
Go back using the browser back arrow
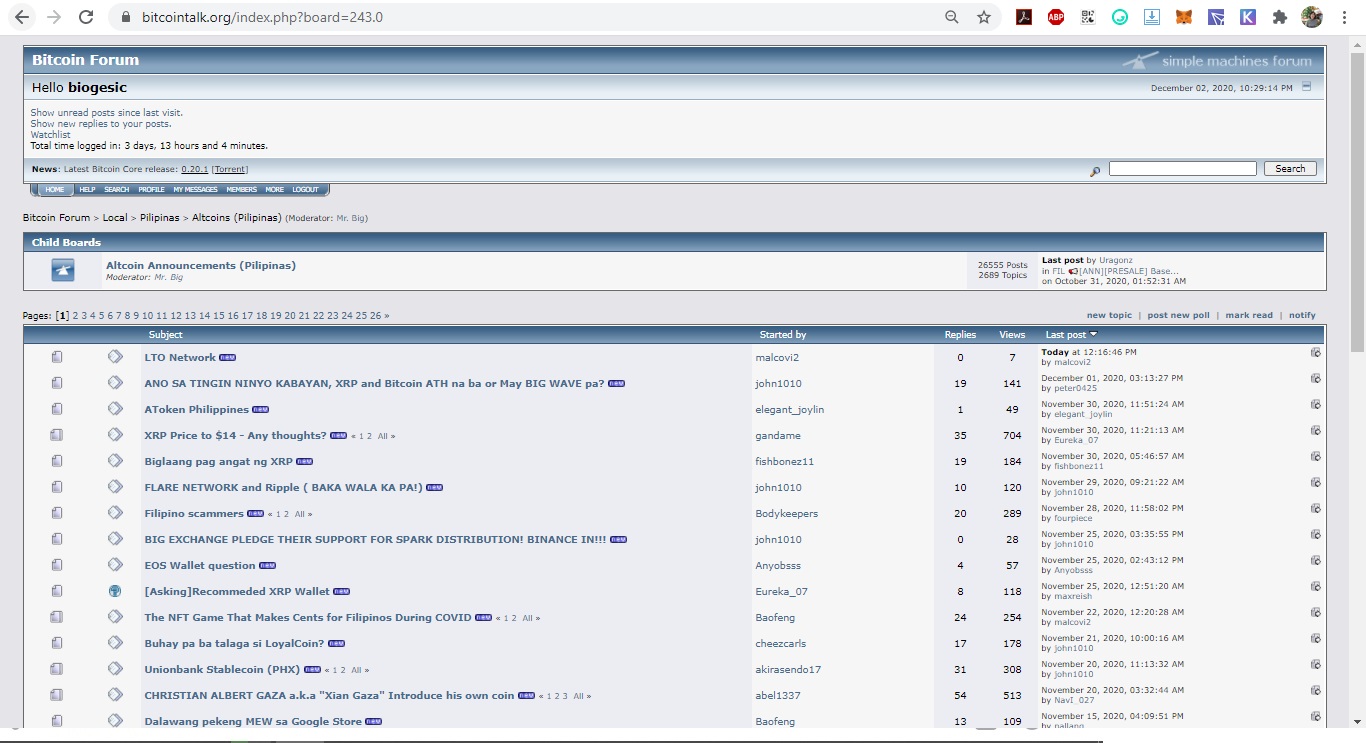[x=22, y=17]
